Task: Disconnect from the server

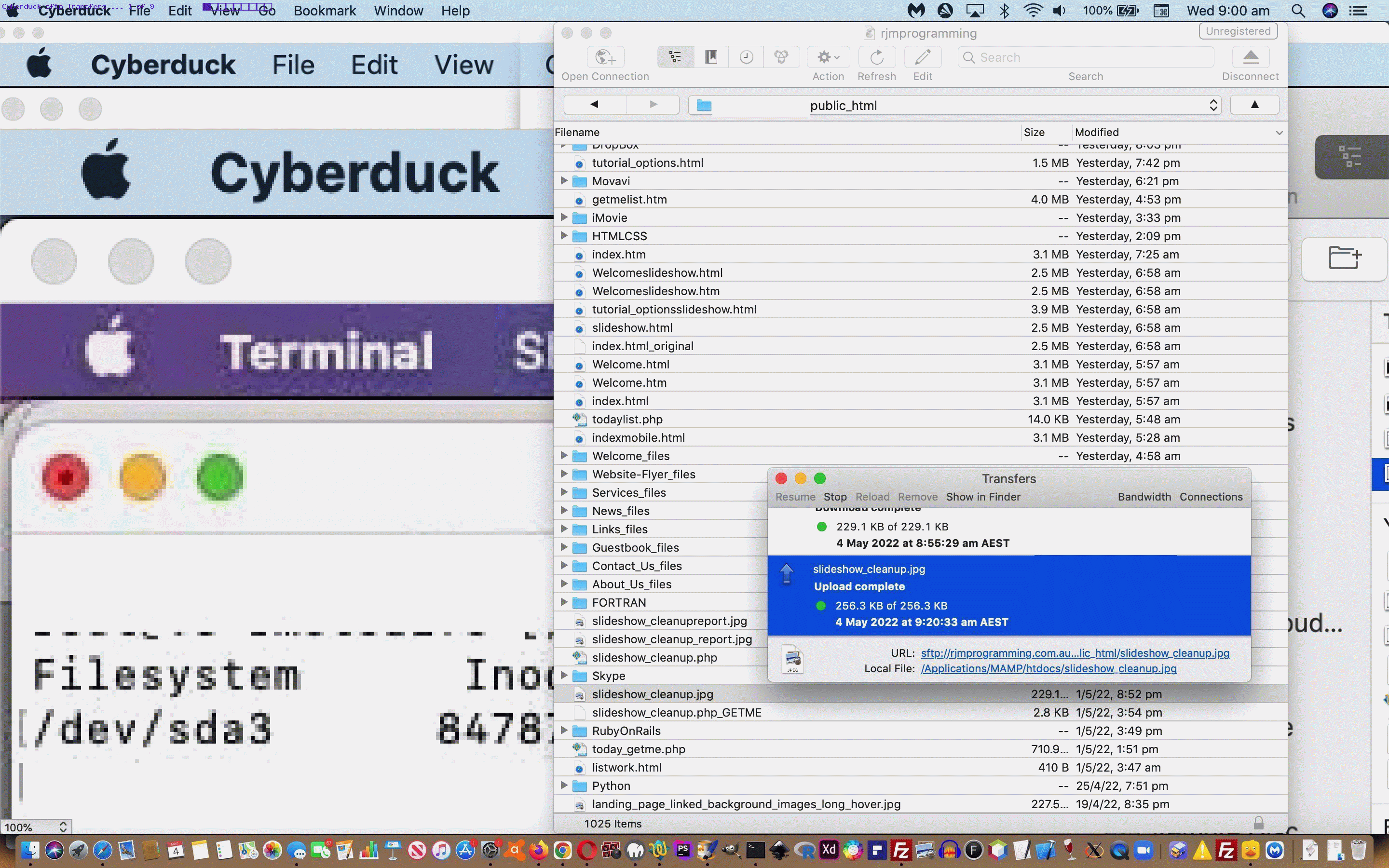Action: 1251,57
